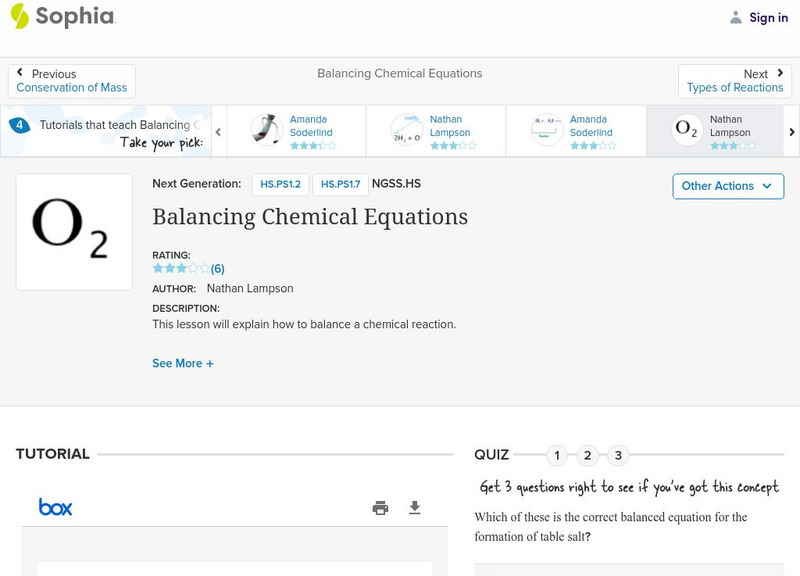Viewport: 800px width, 576px height.
Task: Click the Box logo
Action: click(x=56, y=508)
